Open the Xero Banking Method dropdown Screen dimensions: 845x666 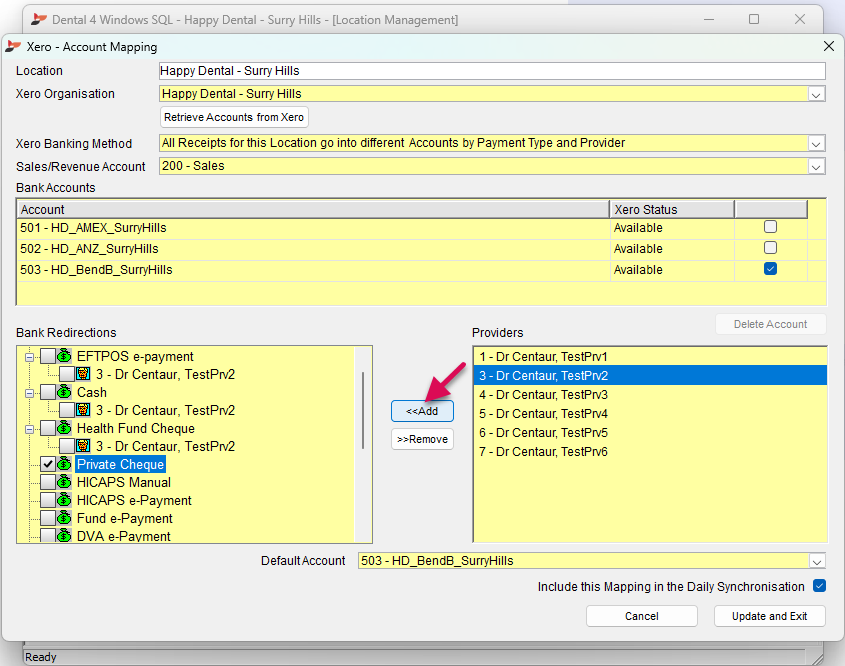(x=816, y=144)
